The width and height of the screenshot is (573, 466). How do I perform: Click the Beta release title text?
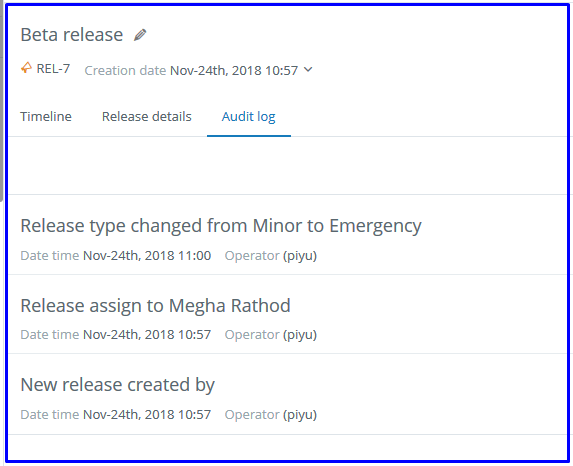click(x=72, y=35)
